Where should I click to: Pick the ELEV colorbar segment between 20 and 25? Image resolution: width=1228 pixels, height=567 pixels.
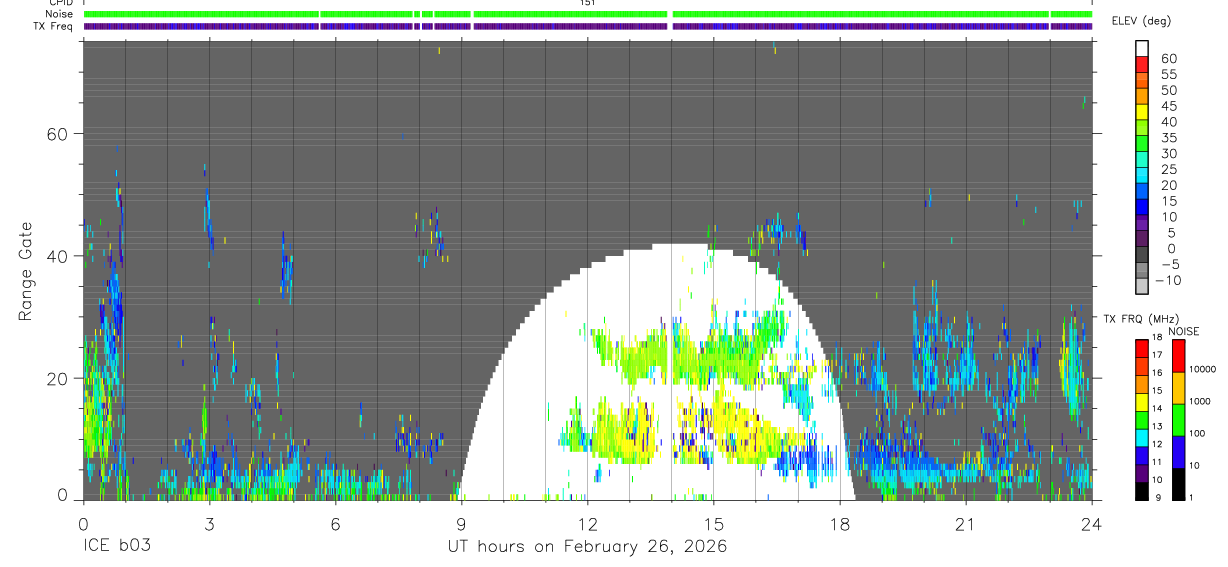1143,174
